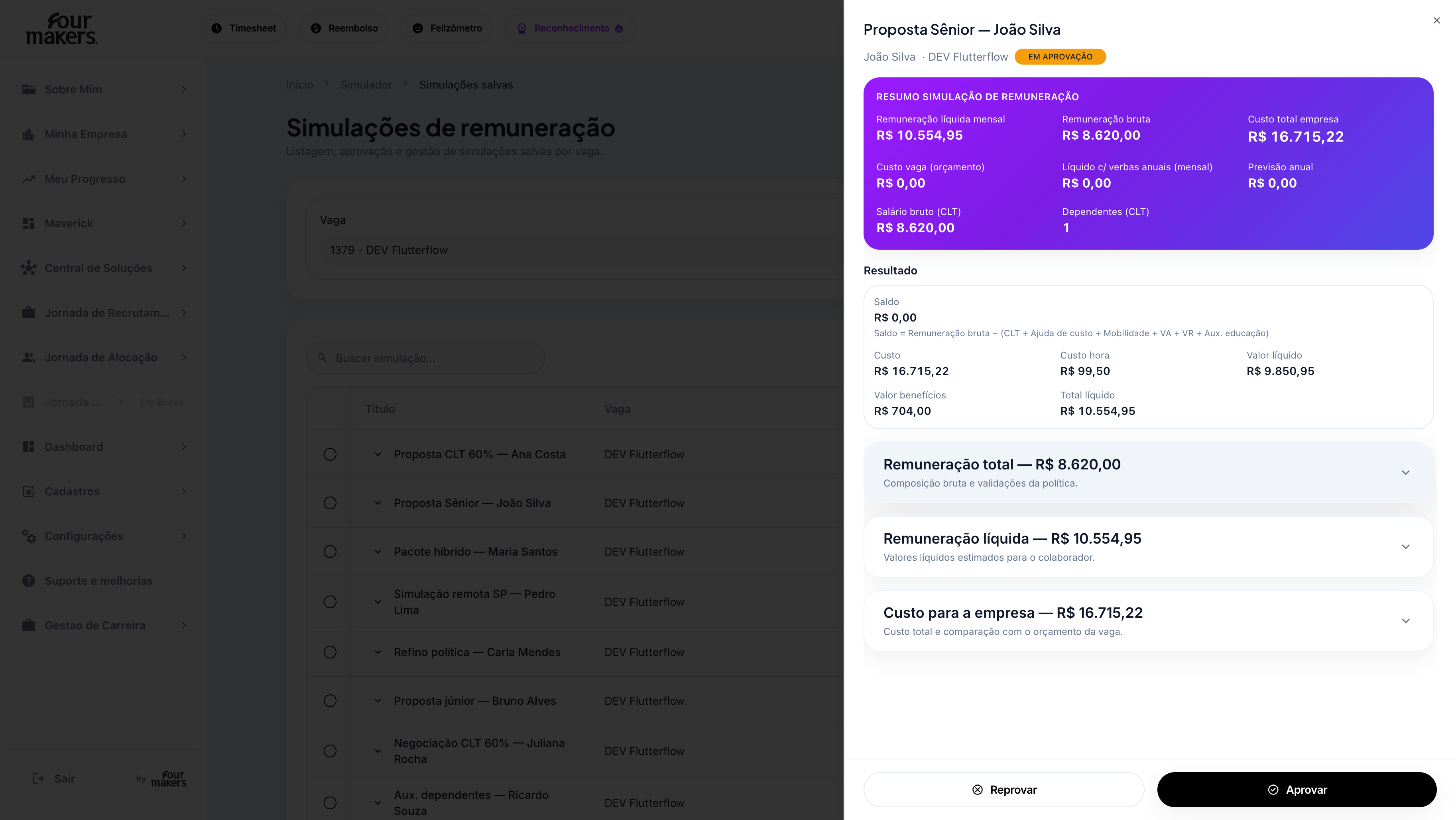Approve the proposal with the Aprovar button

pyautogui.click(x=1297, y=789)
